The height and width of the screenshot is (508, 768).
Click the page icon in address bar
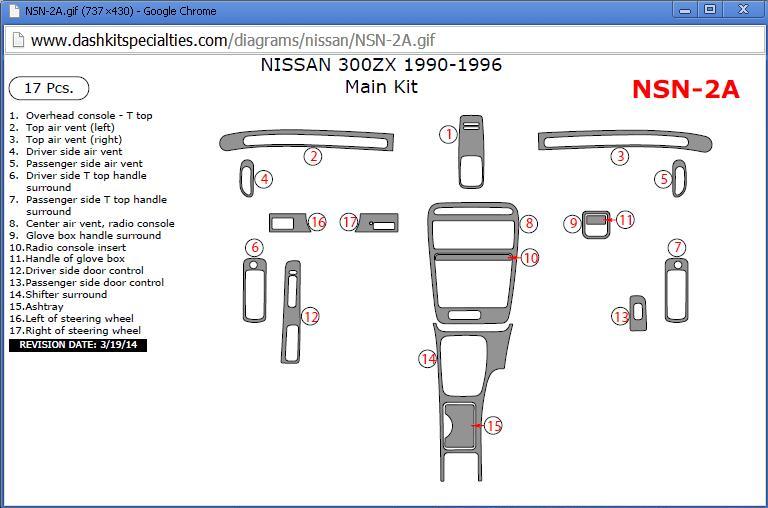point(17,40)
